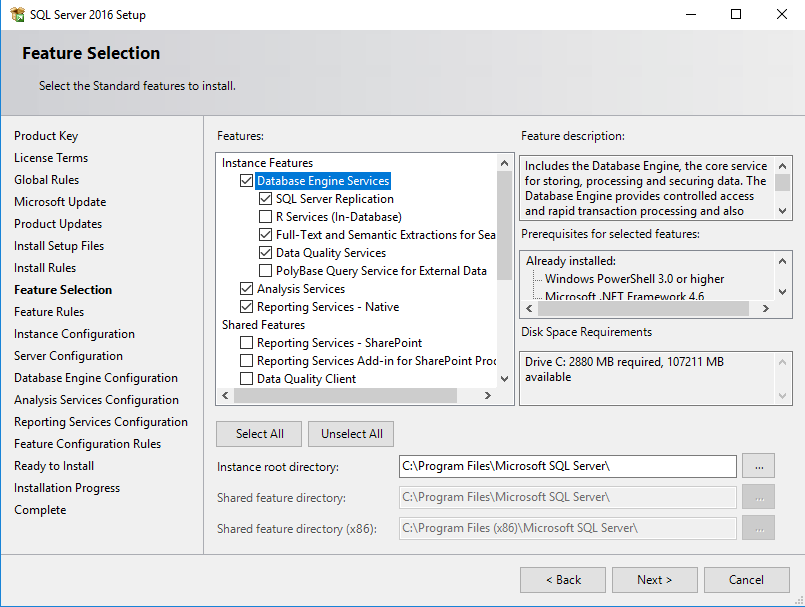The width and height of the screenshot is (805, 607).
Task: Toggle Reporting Services - Native checkbox
Action: [x=246, y=307]
